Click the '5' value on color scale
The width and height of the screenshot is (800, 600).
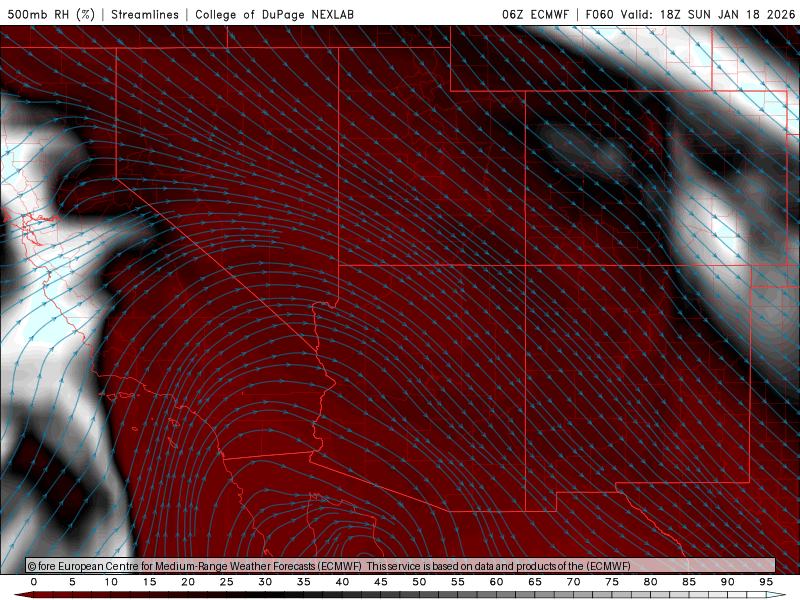(x=72, y=582)
